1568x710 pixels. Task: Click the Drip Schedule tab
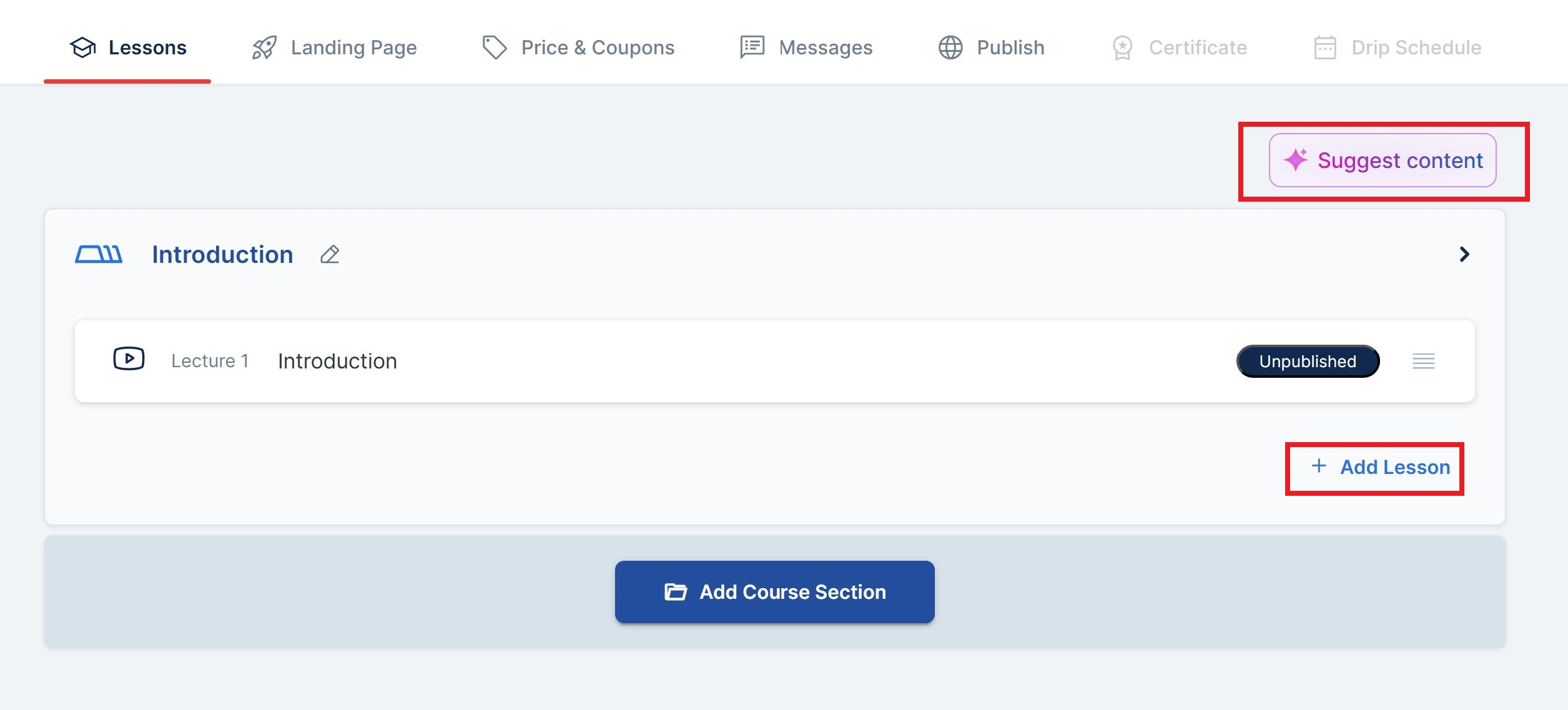tap(1398, 47)
